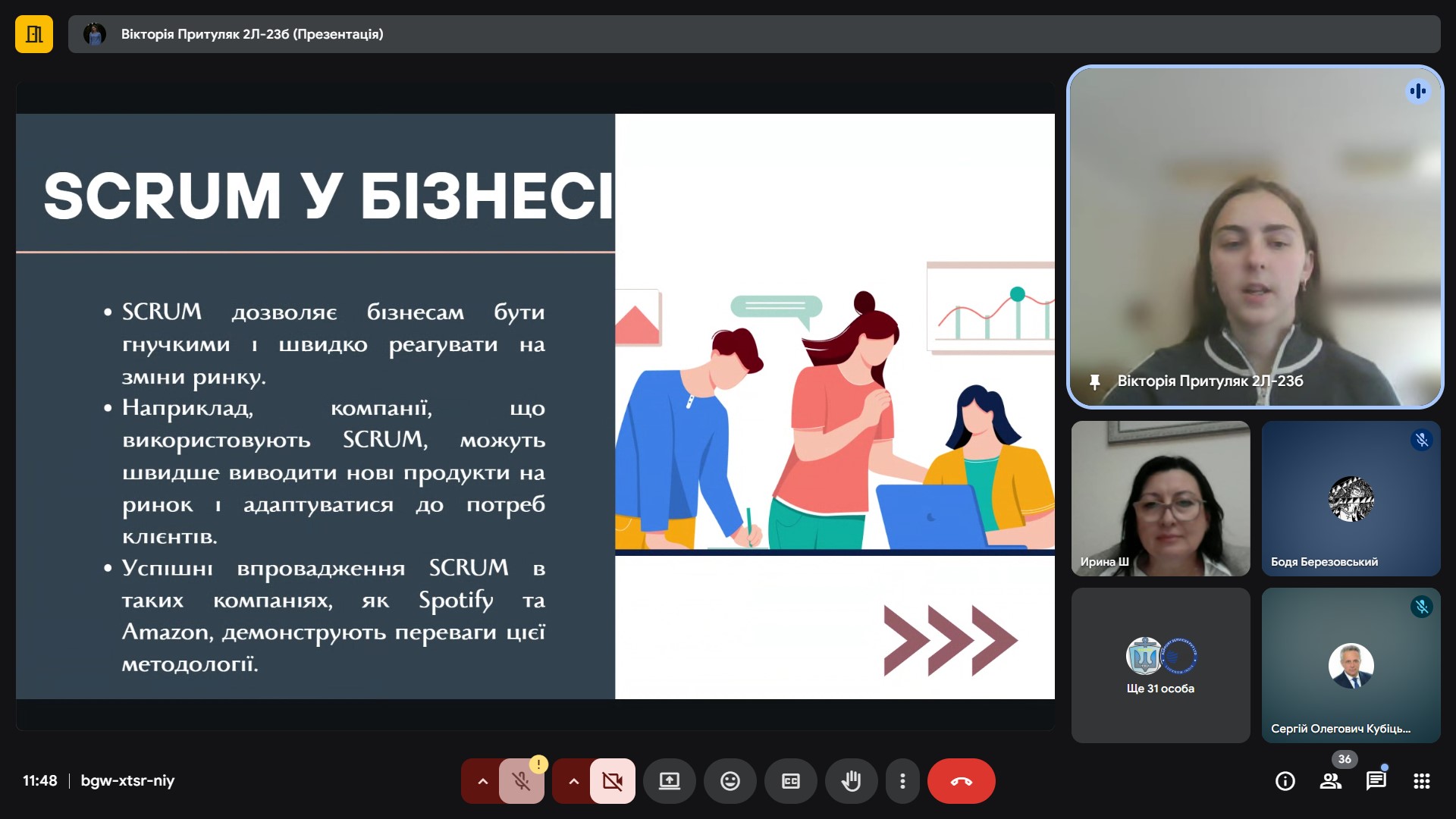Click the yellow Meet room logo icon
Image resolution: width=1456 pixels, height=819 pixels.
tap(34, 34)
